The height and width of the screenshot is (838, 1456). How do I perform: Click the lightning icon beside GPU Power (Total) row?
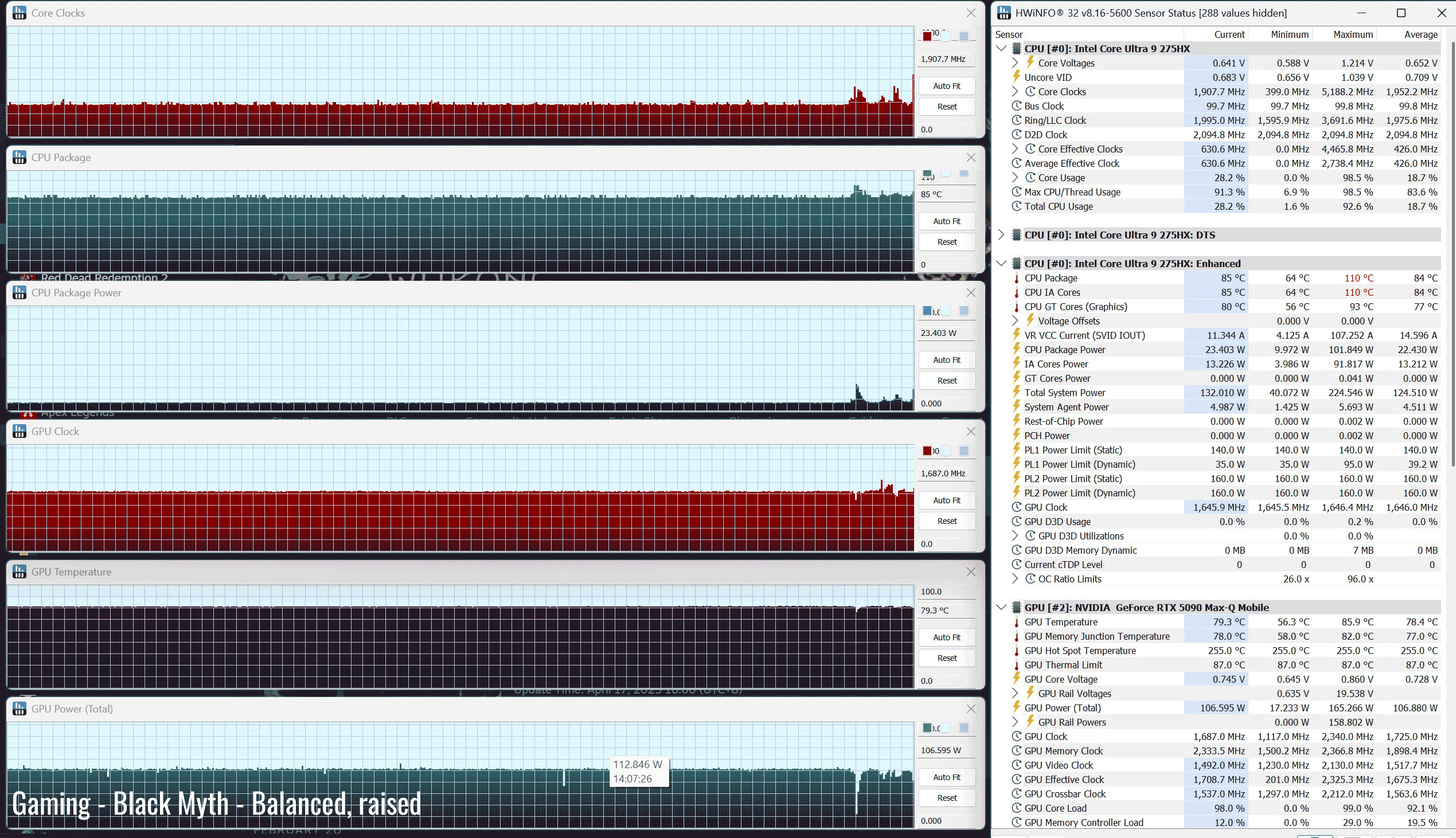1017,708
